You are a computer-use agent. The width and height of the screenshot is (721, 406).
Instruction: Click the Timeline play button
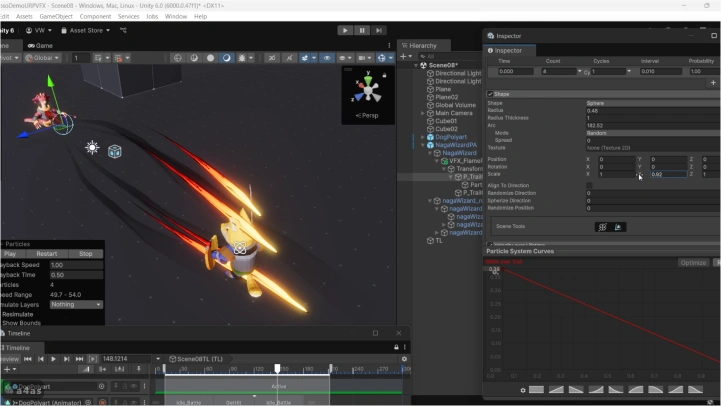53,359
